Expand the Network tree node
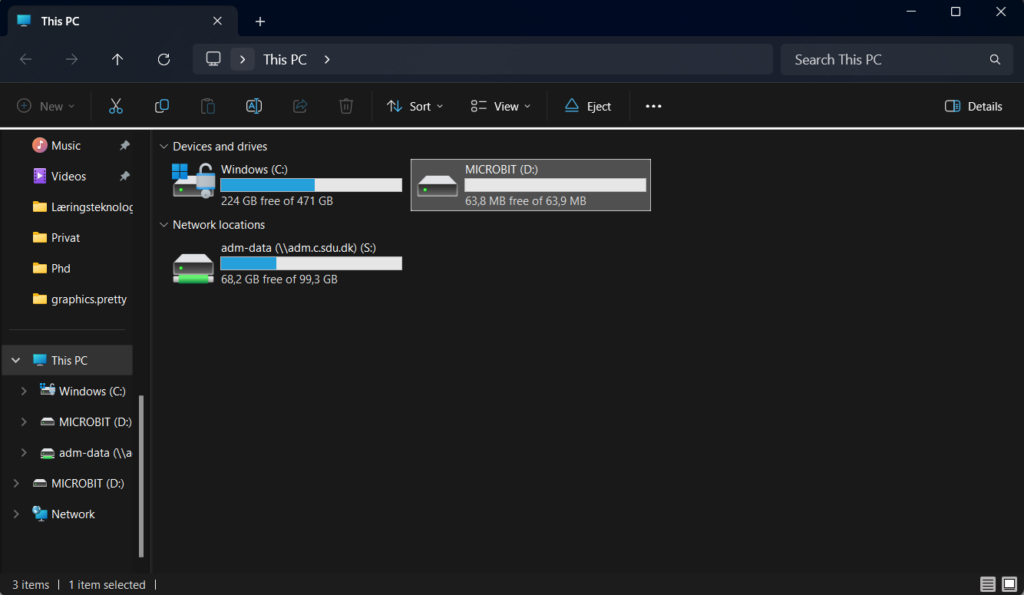The width and height of the screenshot is (1024, 595). coord(16,514)
